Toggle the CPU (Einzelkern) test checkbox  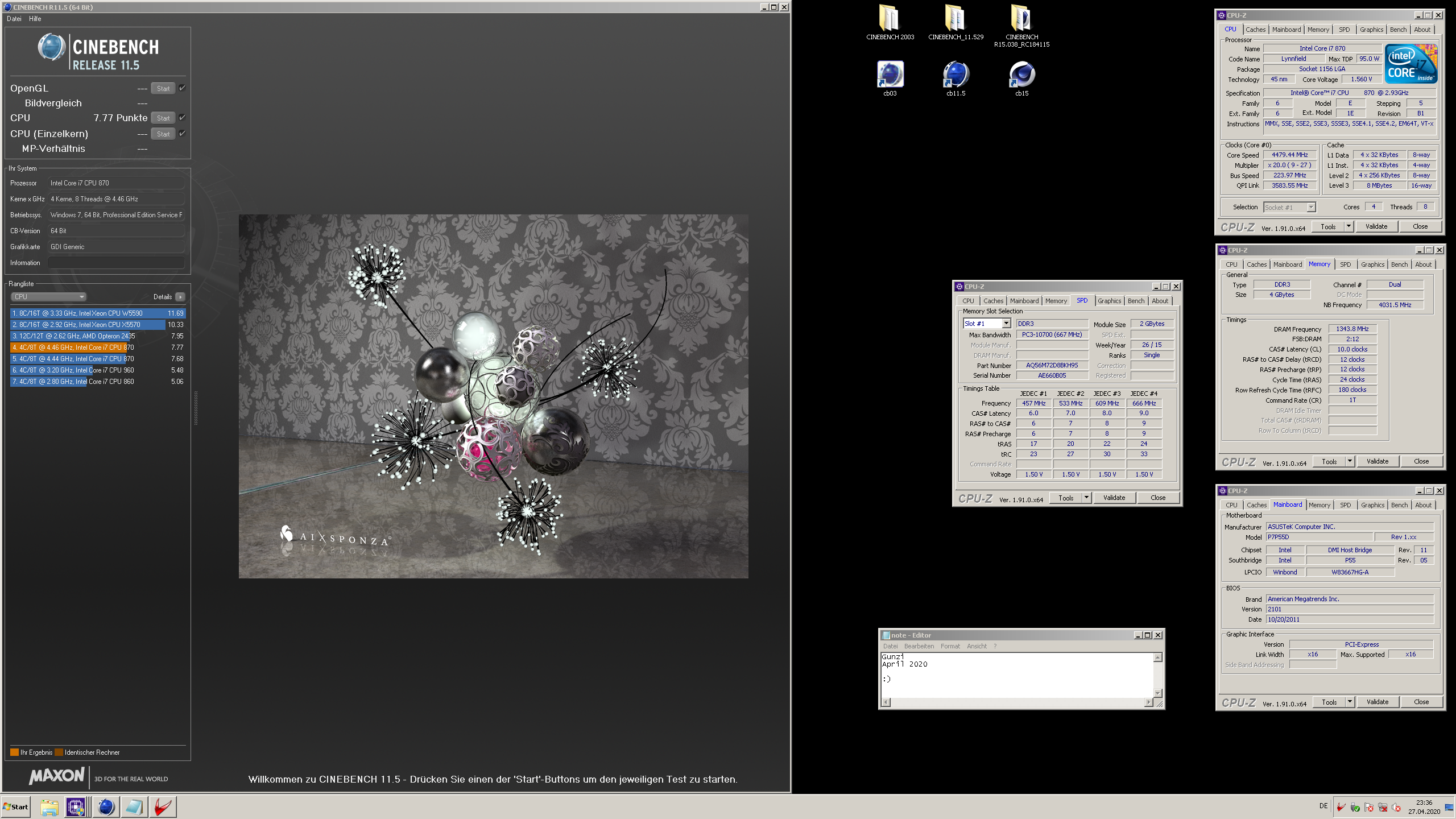point(182,134)
